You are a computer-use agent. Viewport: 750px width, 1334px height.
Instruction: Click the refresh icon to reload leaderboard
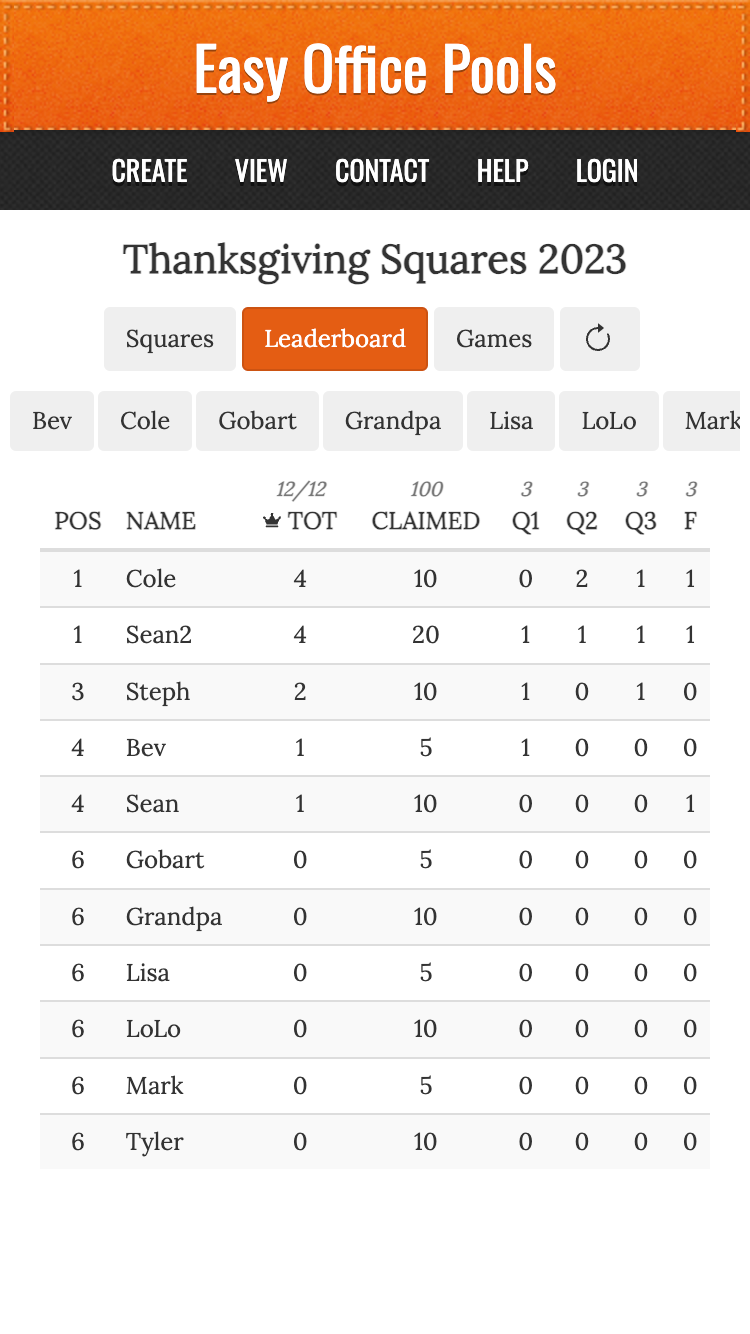(x=599, y=338)
